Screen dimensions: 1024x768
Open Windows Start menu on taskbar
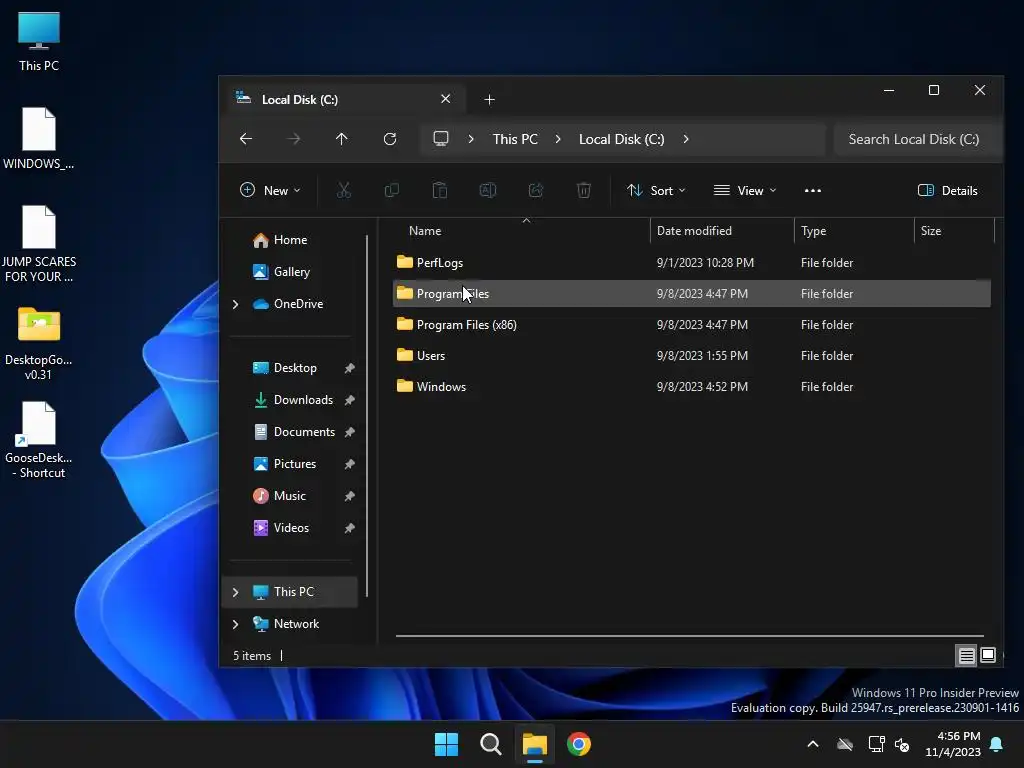(x=447, y=744)
